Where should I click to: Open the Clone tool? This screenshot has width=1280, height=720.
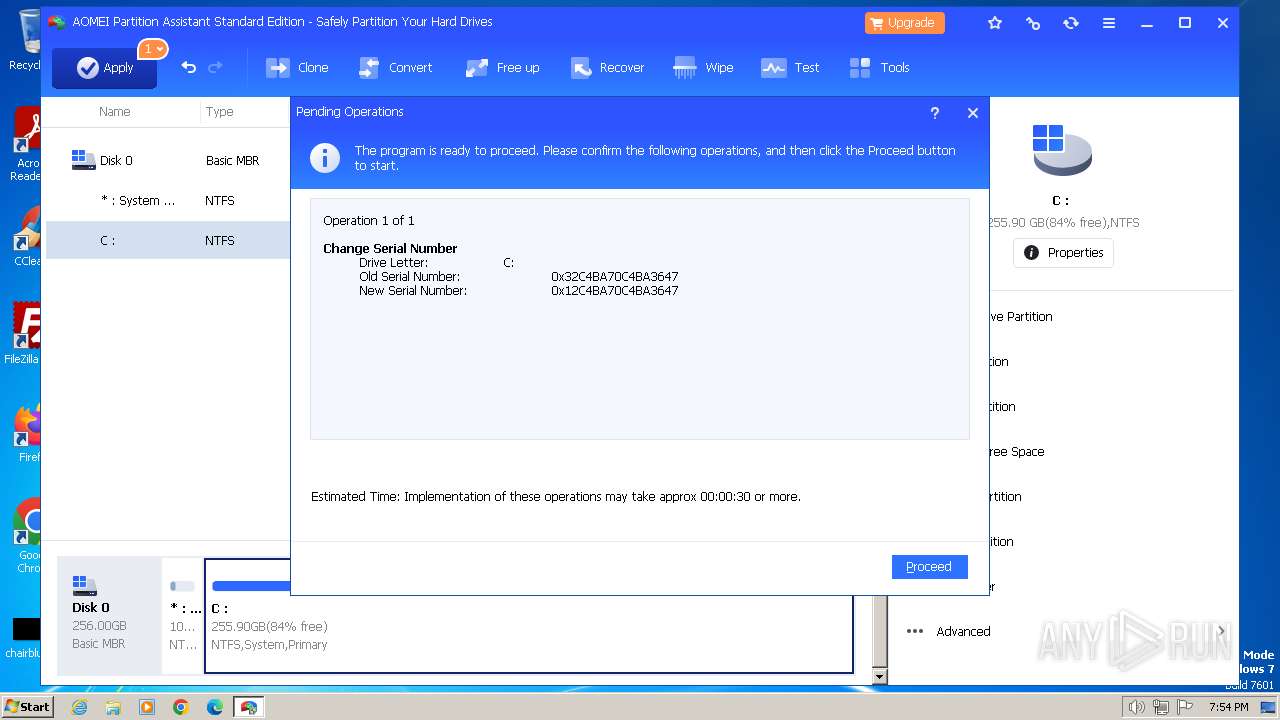click(x=297, y=67)
